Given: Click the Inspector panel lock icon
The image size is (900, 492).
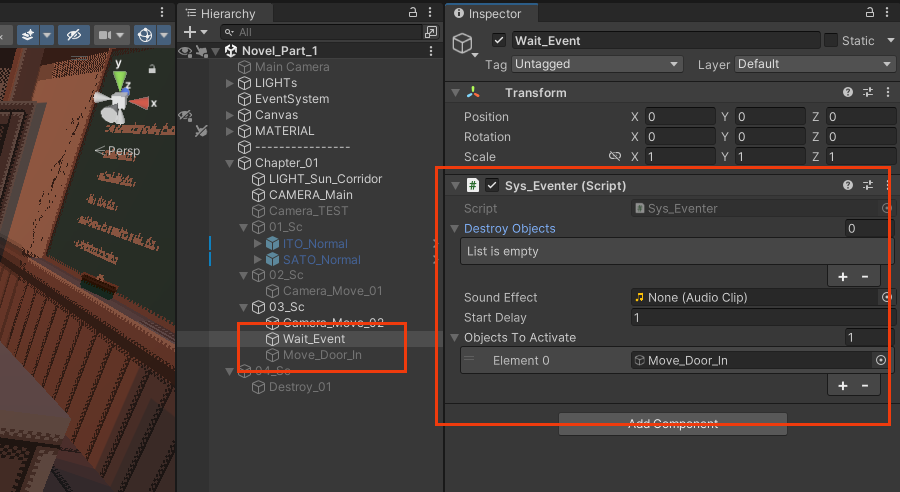Looking at the screenshot, I should tap(868, 13).
